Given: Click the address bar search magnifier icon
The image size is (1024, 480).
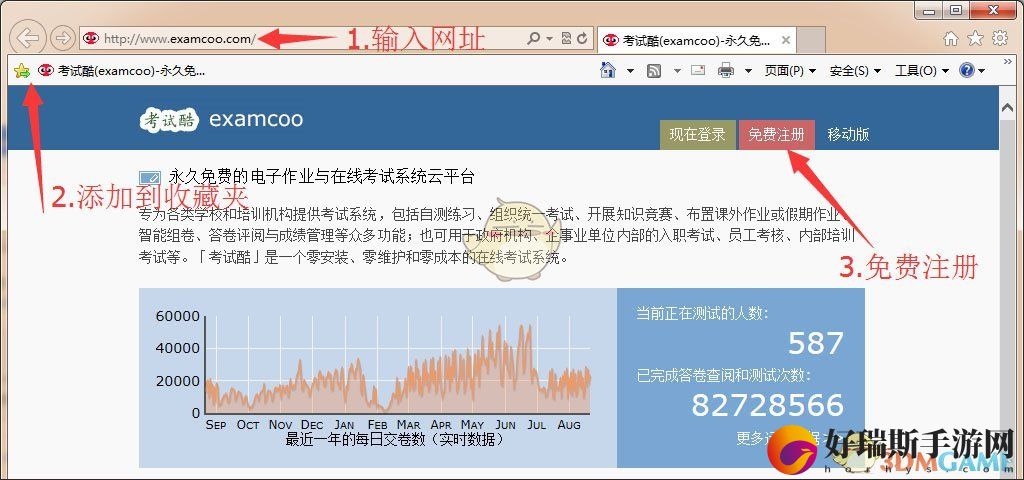Looking at the screenshot, I should pos(534,39).
